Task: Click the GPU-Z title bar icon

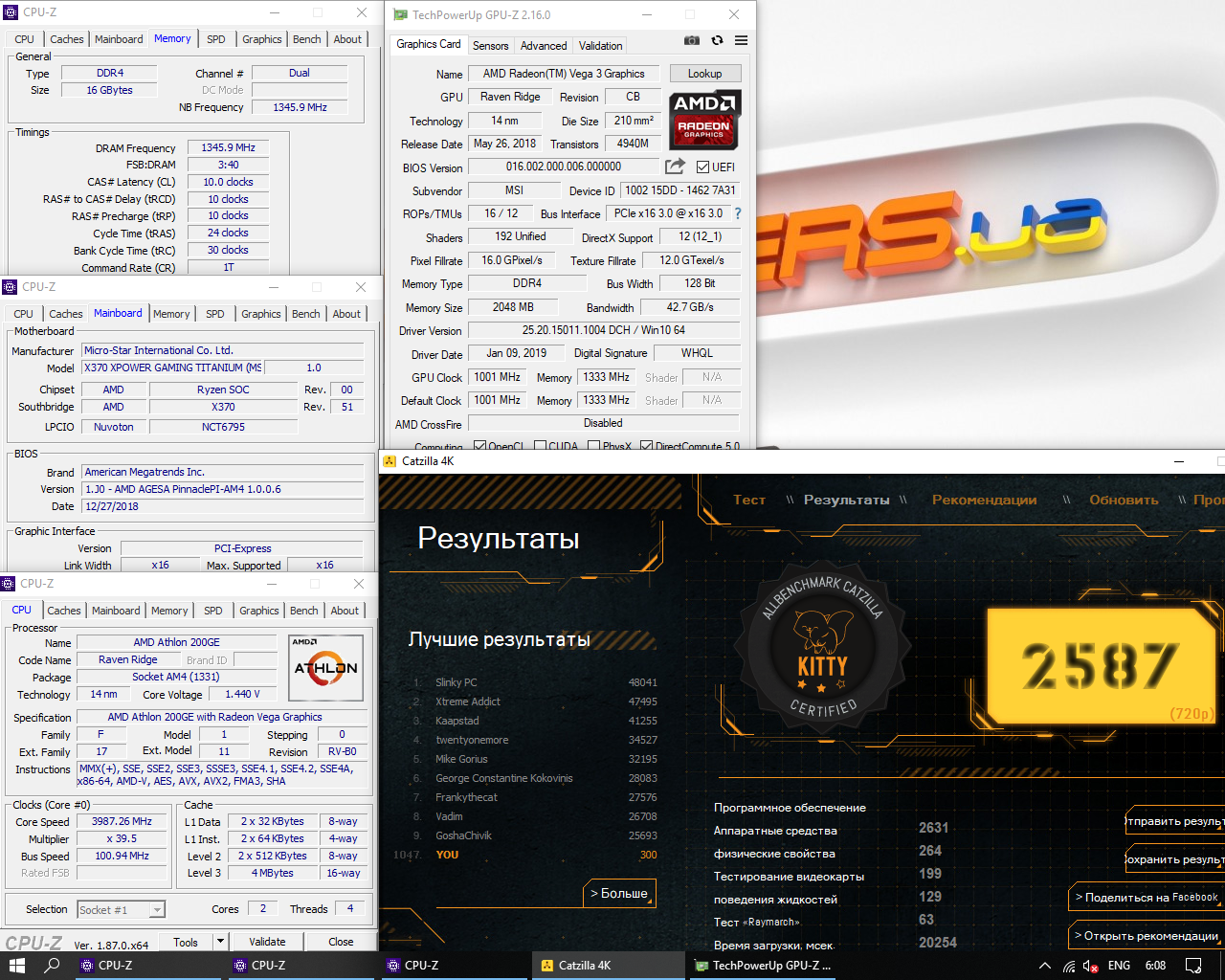Action: coord(399,14)
